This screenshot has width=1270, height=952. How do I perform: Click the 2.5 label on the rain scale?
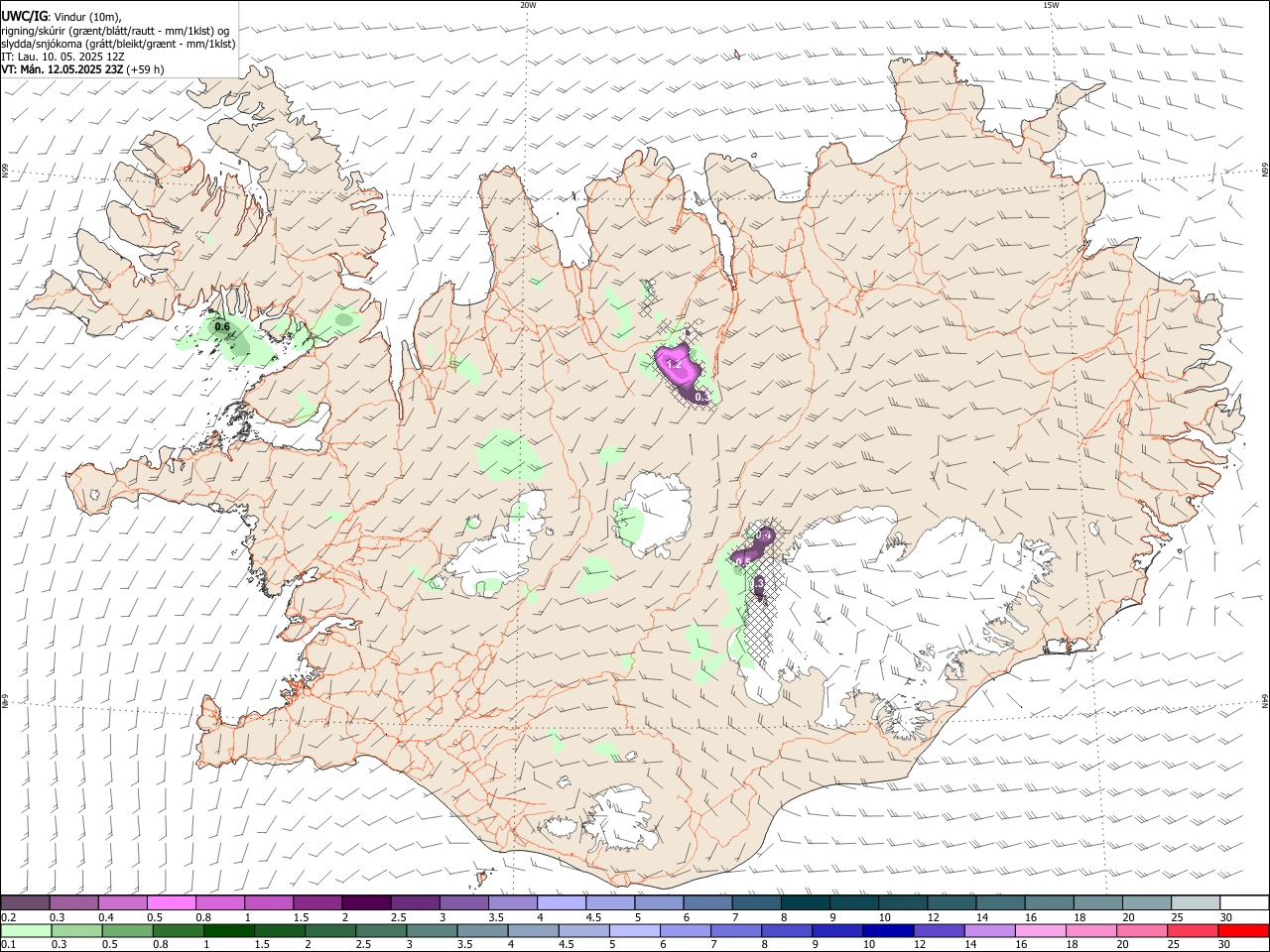(x=363, y=945)
